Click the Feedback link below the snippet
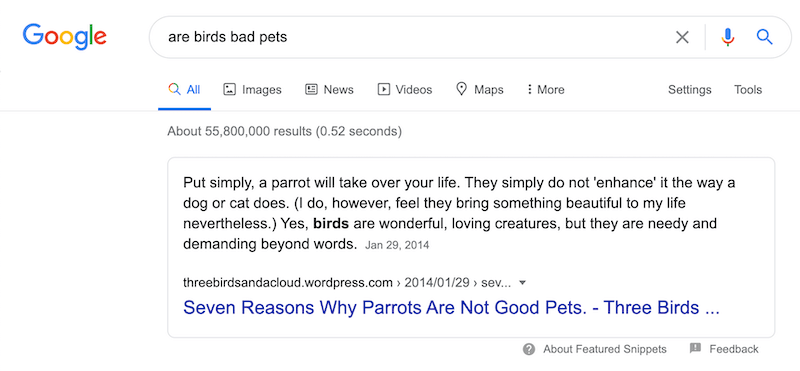This screenshot has height=371, width=800. [x=734, y=349]
